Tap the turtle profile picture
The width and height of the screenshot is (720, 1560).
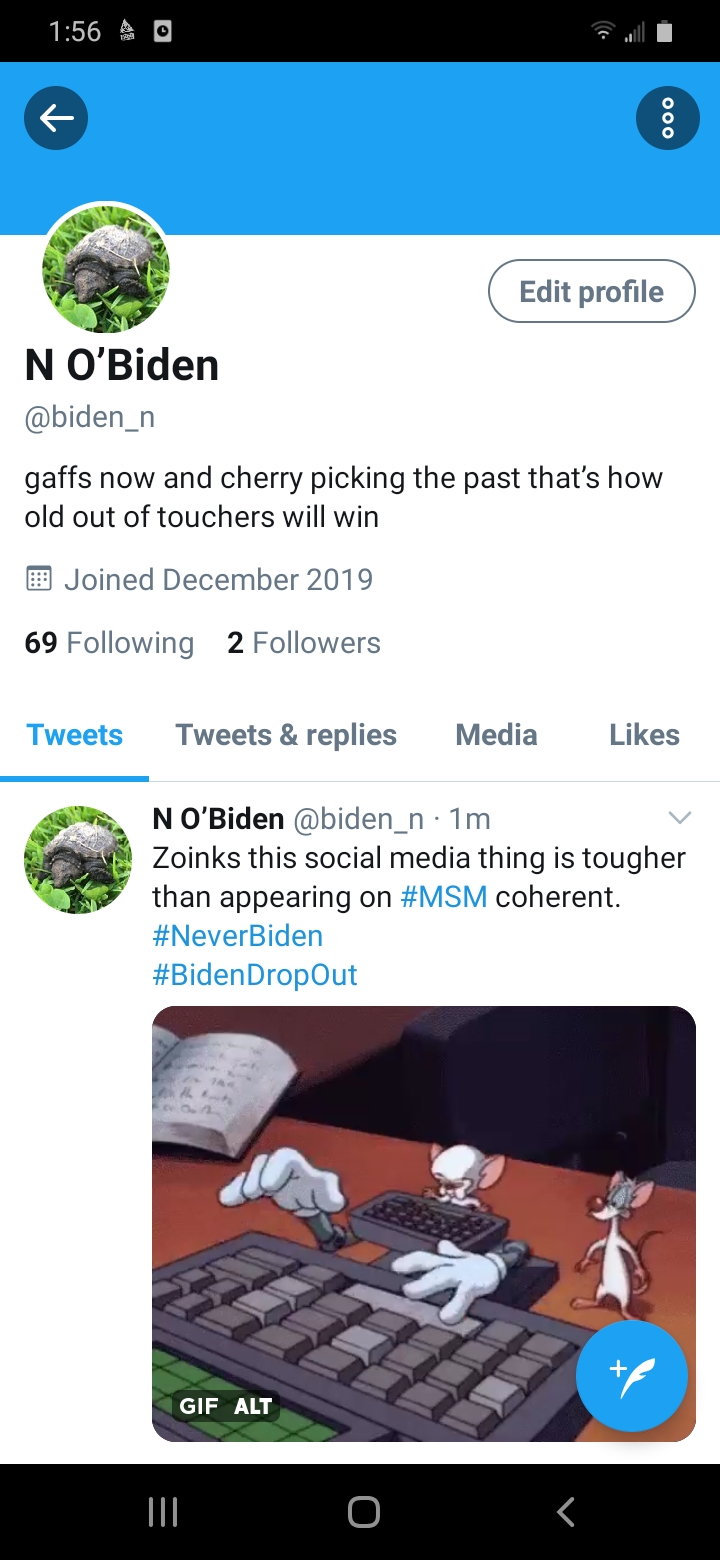[x=106, y=268]
